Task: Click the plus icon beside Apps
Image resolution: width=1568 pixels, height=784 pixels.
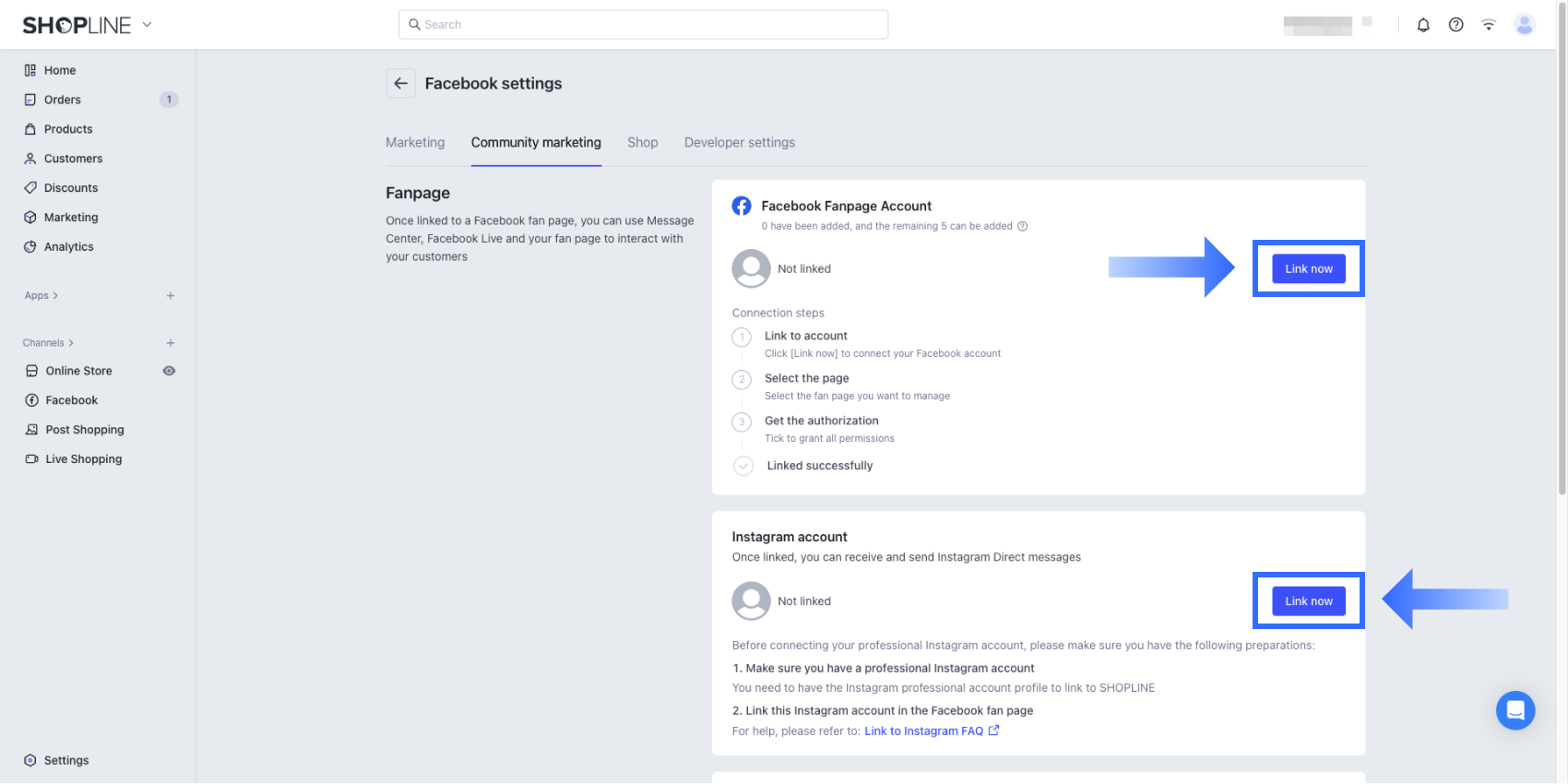Action: pyautogui.click(x=171, y=296)
